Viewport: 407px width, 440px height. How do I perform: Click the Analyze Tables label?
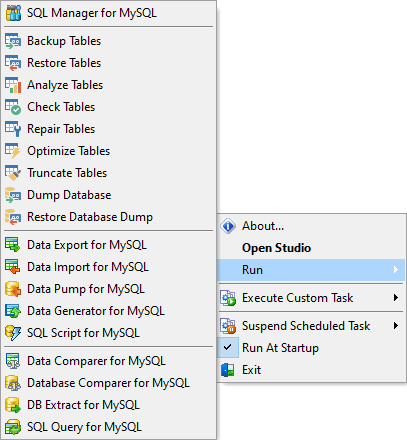[65, 85]
